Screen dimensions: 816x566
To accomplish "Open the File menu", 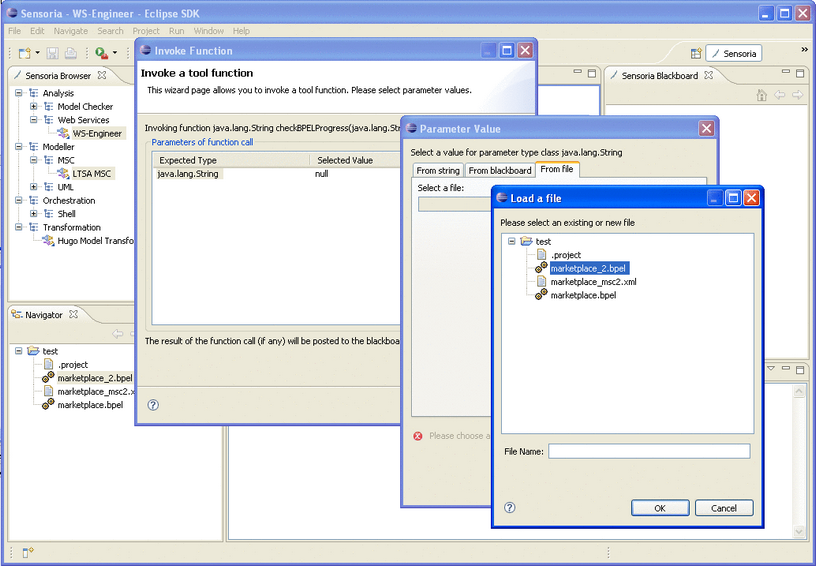I will point(15,31).
